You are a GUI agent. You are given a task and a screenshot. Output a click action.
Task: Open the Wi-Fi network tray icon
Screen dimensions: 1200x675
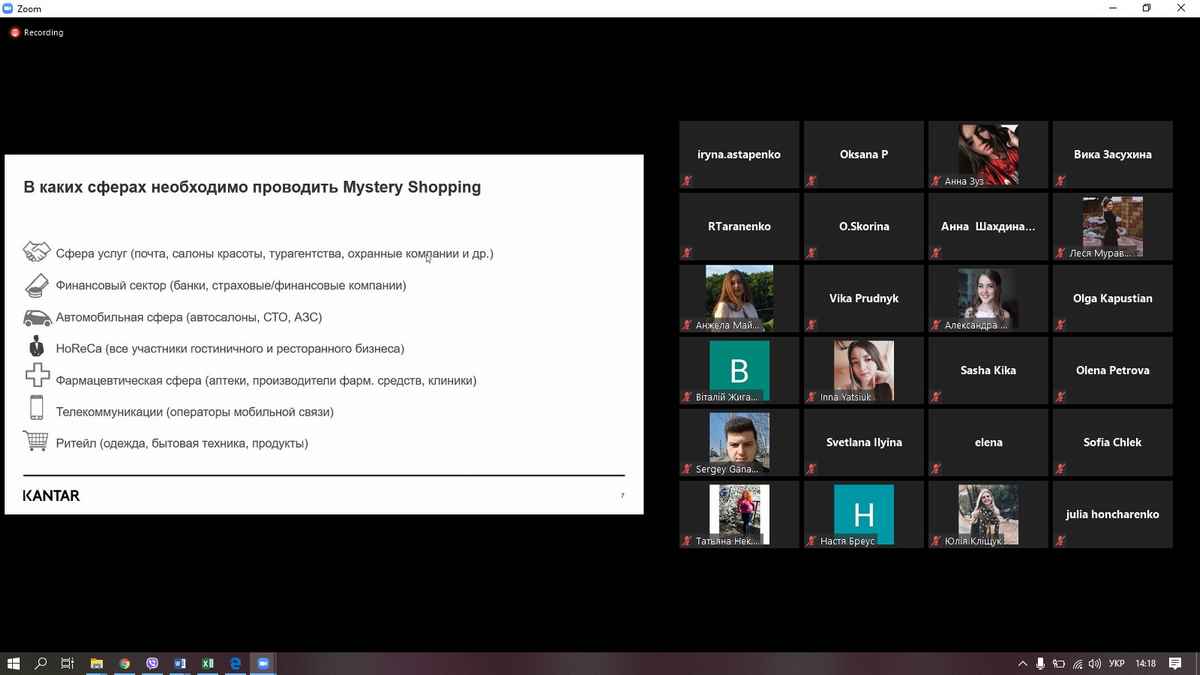pyautogui.click(x=1077, y=663)
